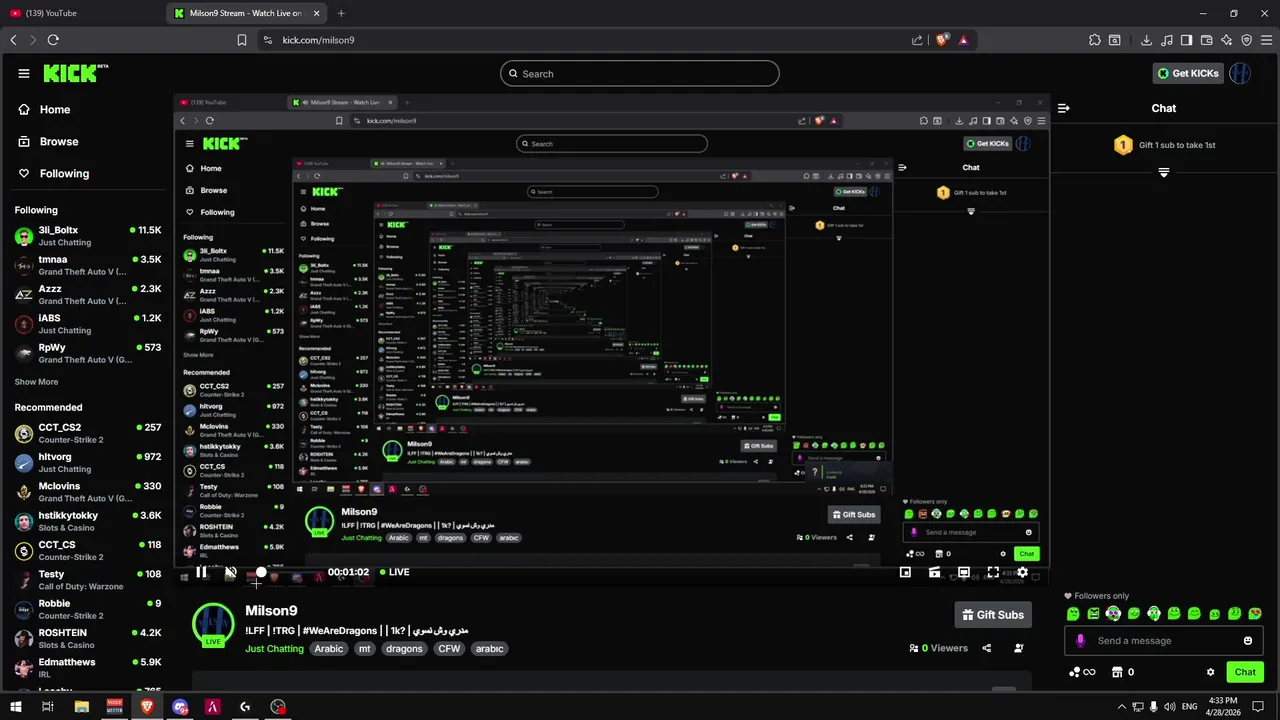Viewport: 1280px width, 720px height.
Task: Click the Get KICKs button
Action: pos(1188,73)
